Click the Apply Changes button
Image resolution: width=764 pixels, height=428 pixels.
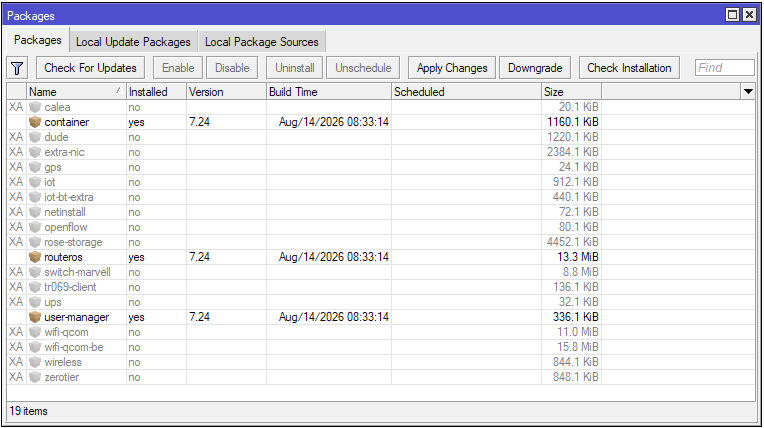click(x=452, y=68)
